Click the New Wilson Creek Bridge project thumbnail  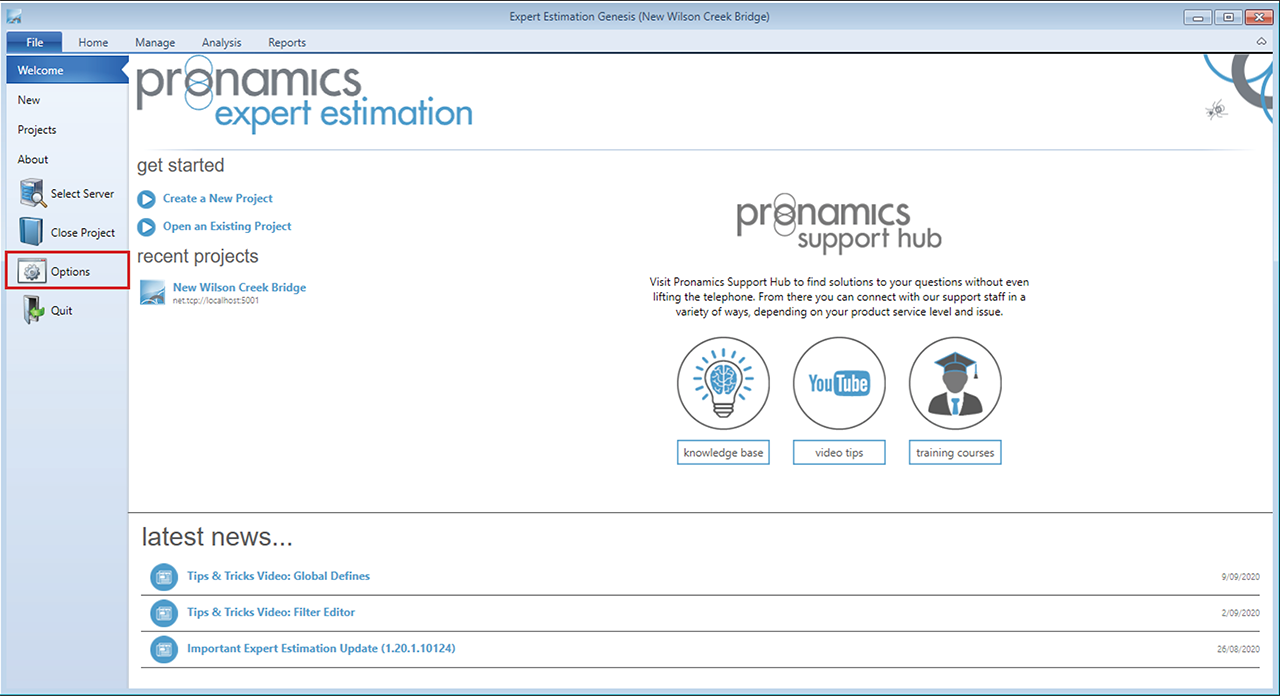(153, 292)
